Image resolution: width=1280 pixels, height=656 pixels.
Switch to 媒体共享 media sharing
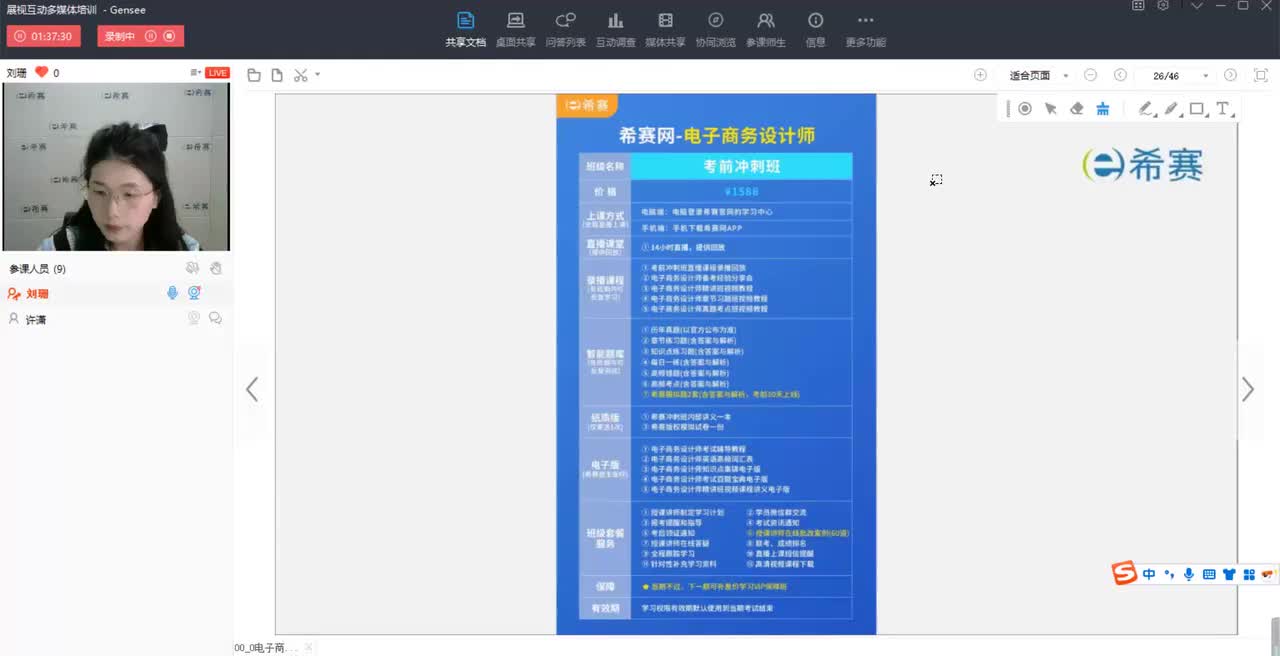pyautogui.click(x=665, y=30)
